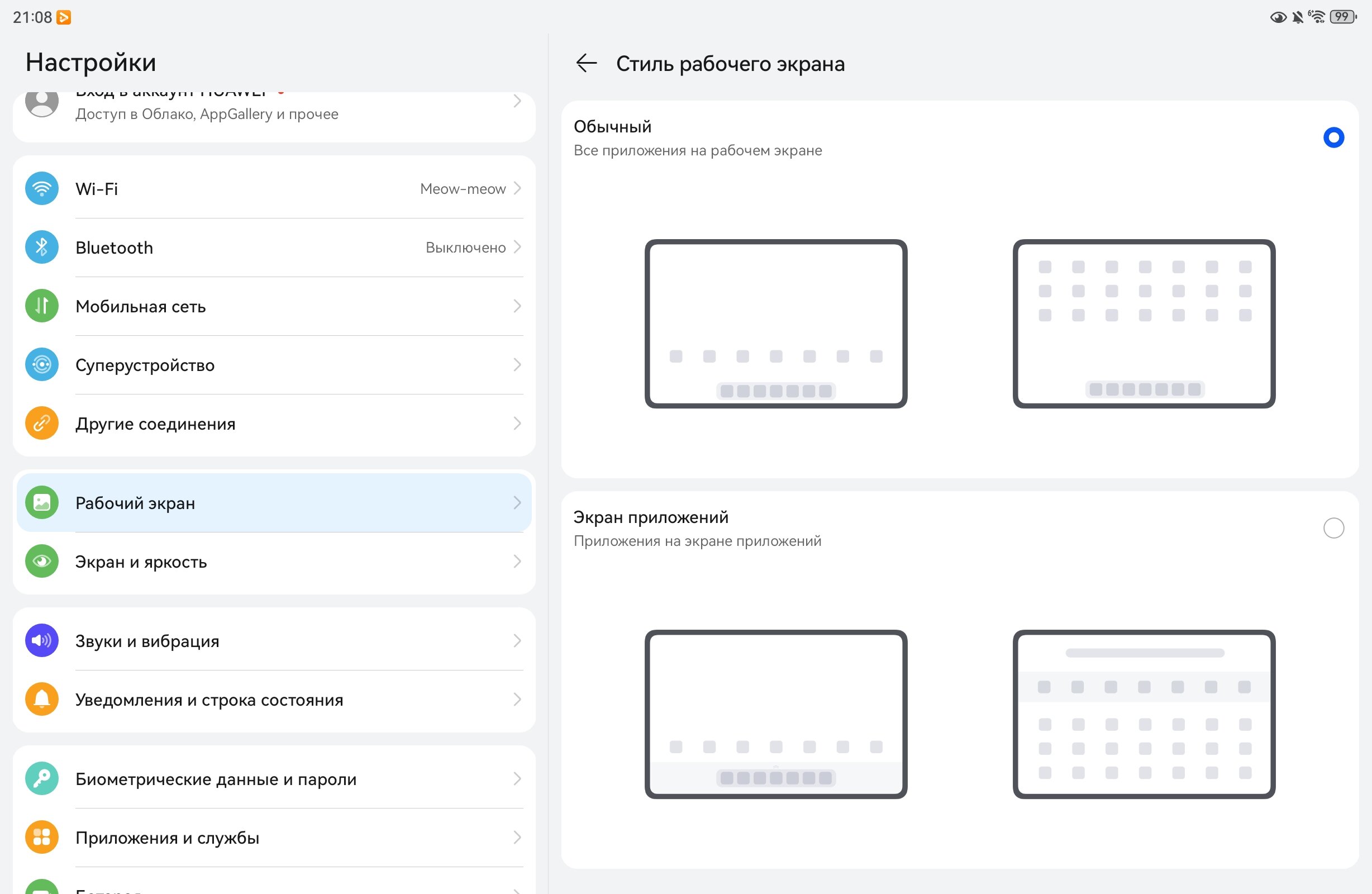Open Wi-Fi settings via its blue icon
This screenshot has height=894, width=1372.
(x=41, y=189)
